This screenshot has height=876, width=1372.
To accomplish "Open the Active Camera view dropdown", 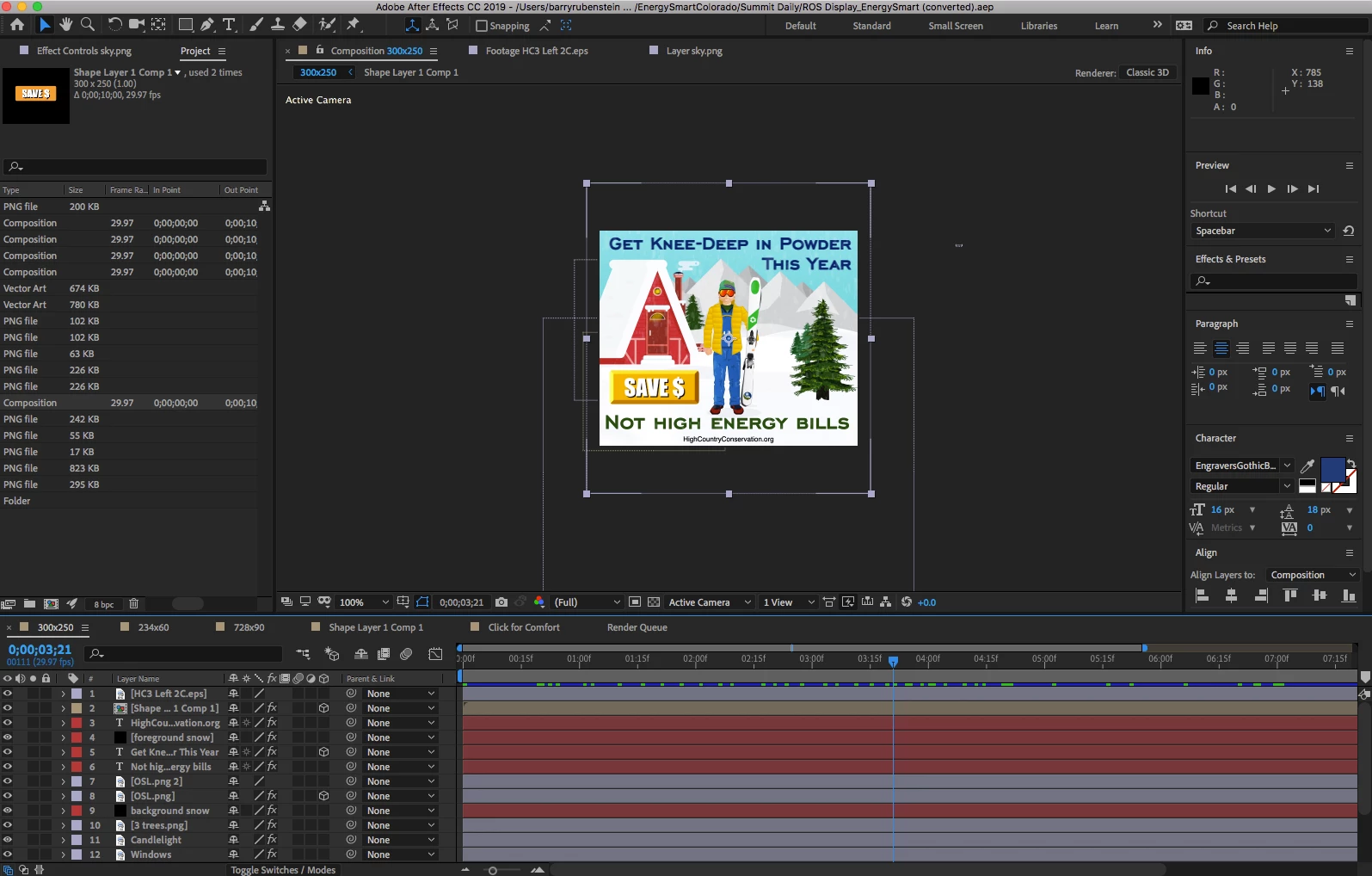I will pyautogui.click(x=710, y=602).
